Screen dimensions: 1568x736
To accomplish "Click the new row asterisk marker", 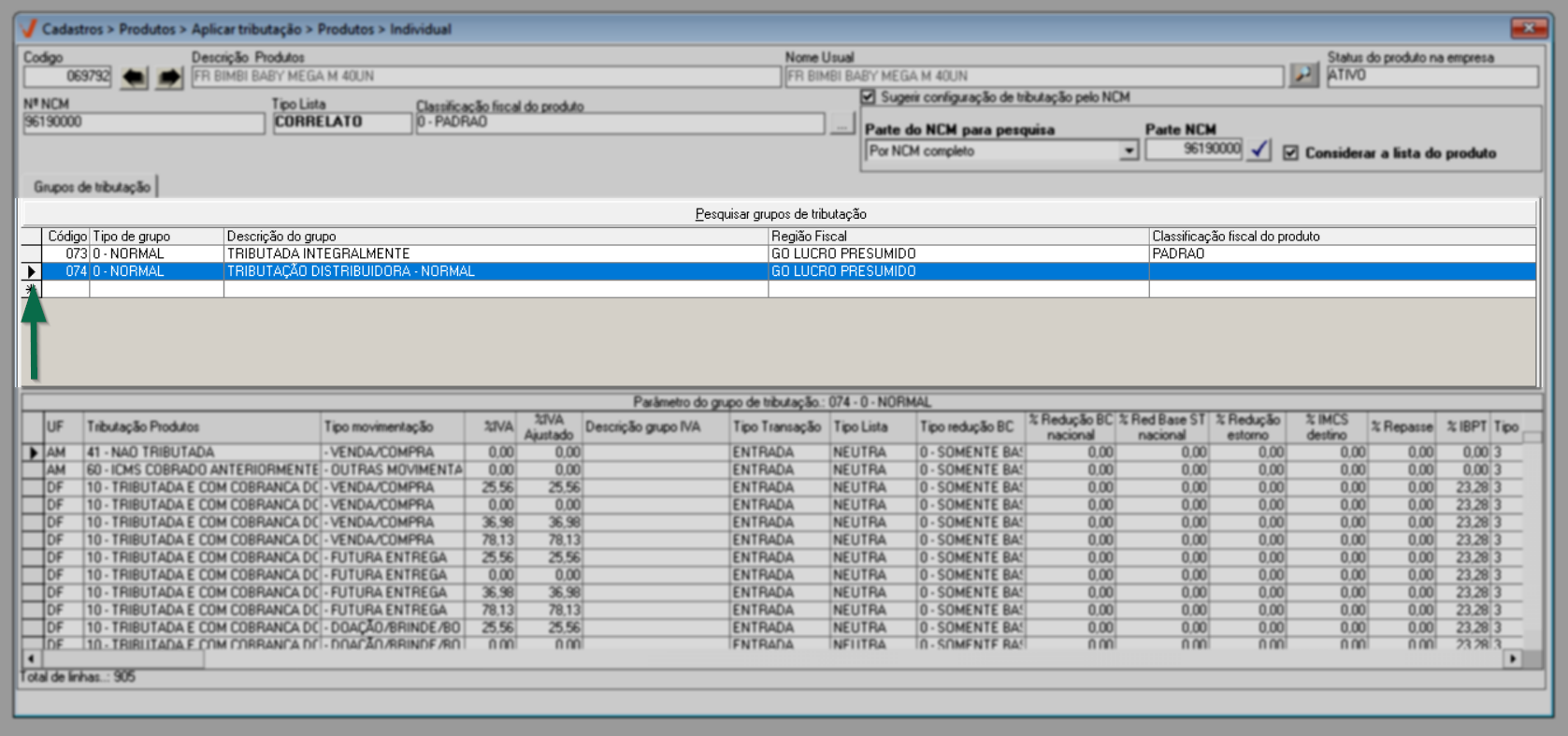I will coord(31,290).
